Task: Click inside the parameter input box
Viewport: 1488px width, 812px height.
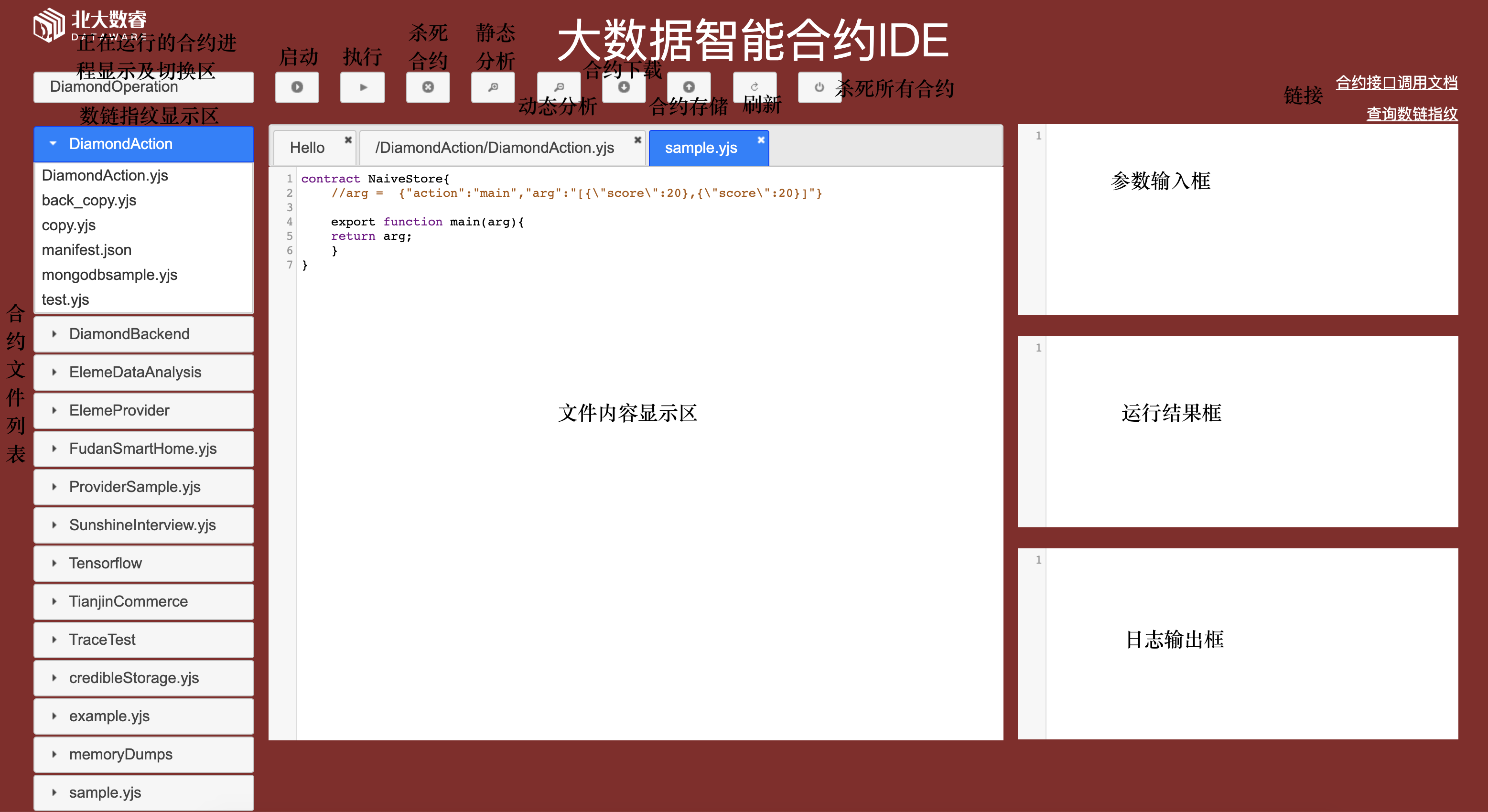Action: [x=1248, y=231]
